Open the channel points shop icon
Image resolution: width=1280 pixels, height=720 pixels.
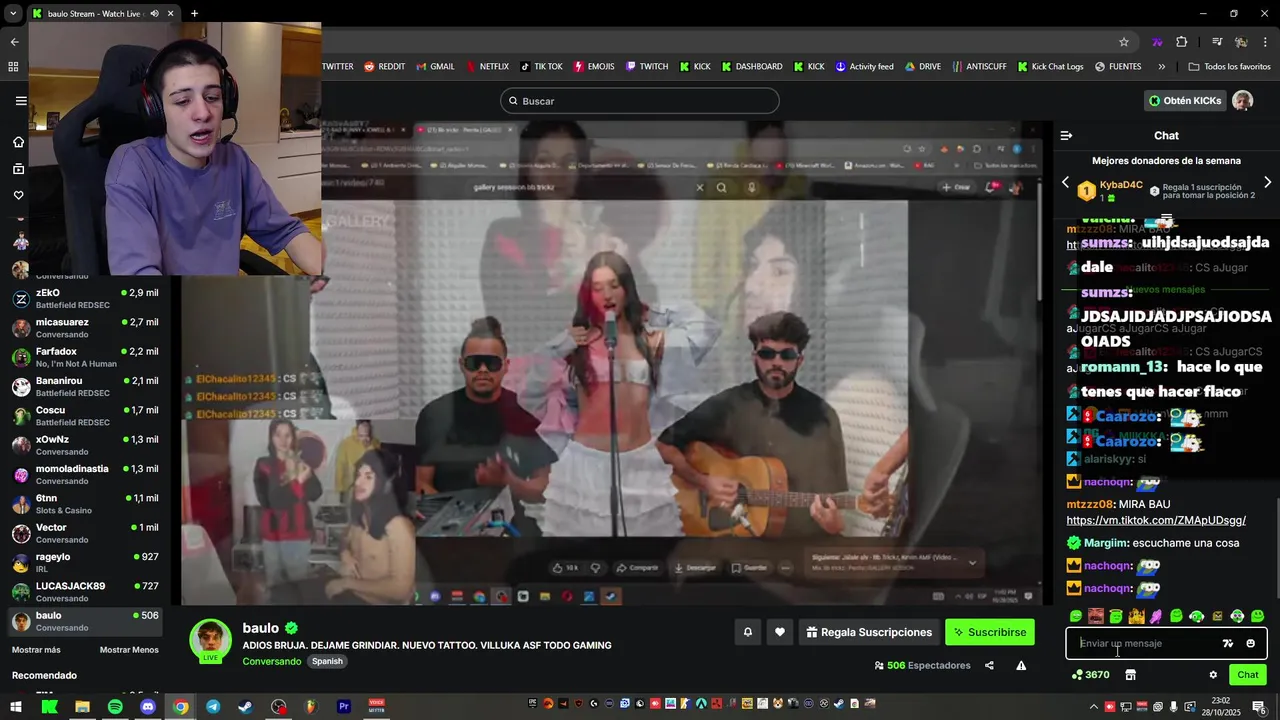[x=1130, y=675]
